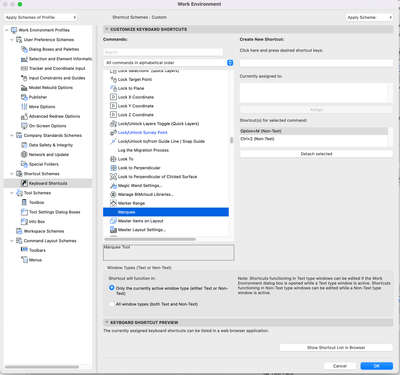Click the Toolbox icon in sidebar

click(x=24, y=202)
